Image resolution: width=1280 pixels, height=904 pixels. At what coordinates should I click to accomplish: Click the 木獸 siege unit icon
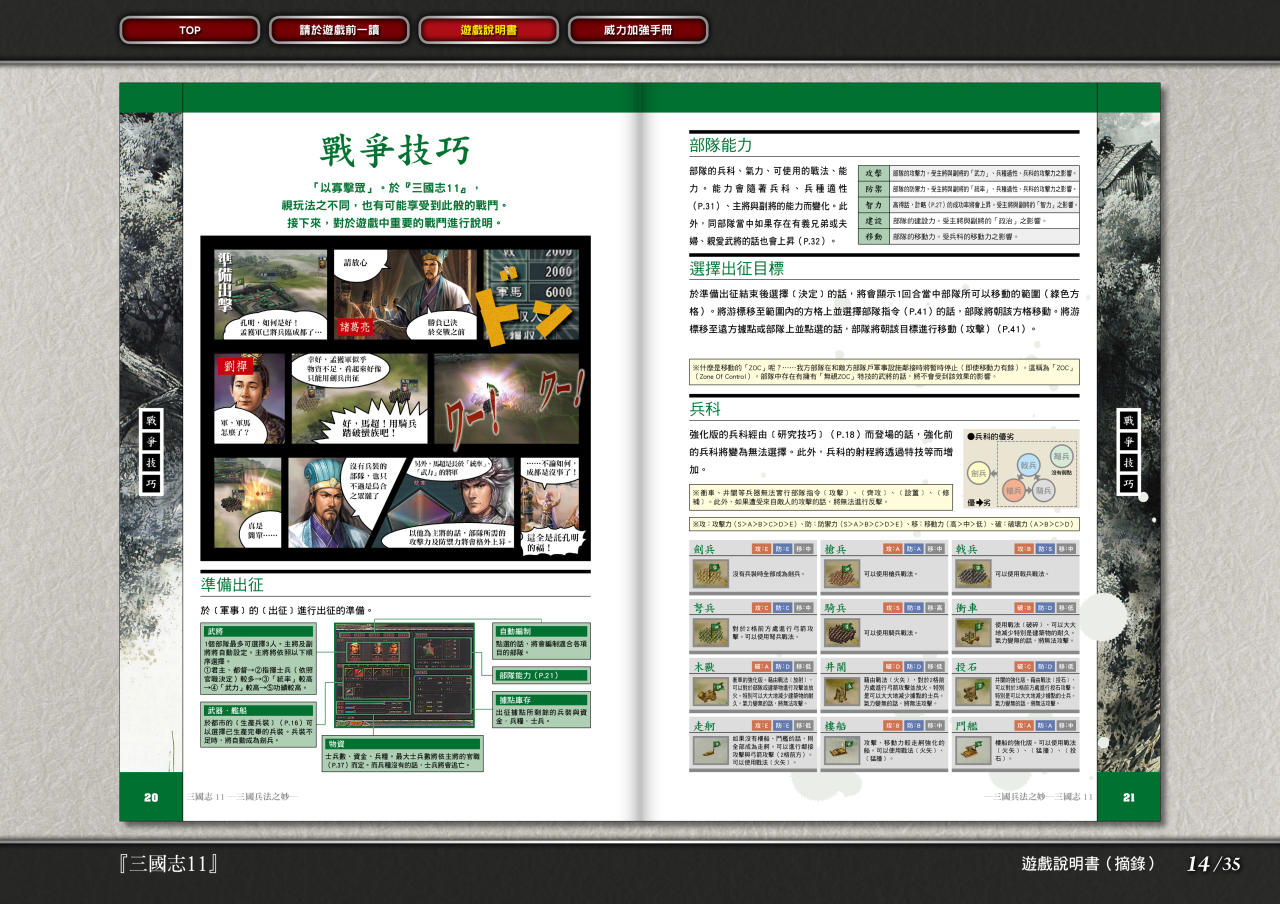tap(709, 691)
